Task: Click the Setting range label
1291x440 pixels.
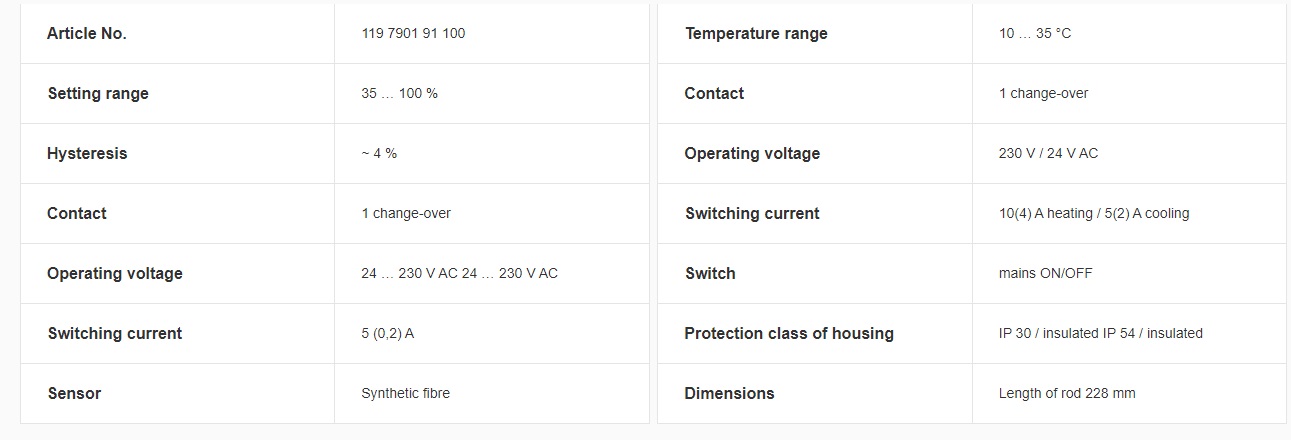Action: click(98, 93)
